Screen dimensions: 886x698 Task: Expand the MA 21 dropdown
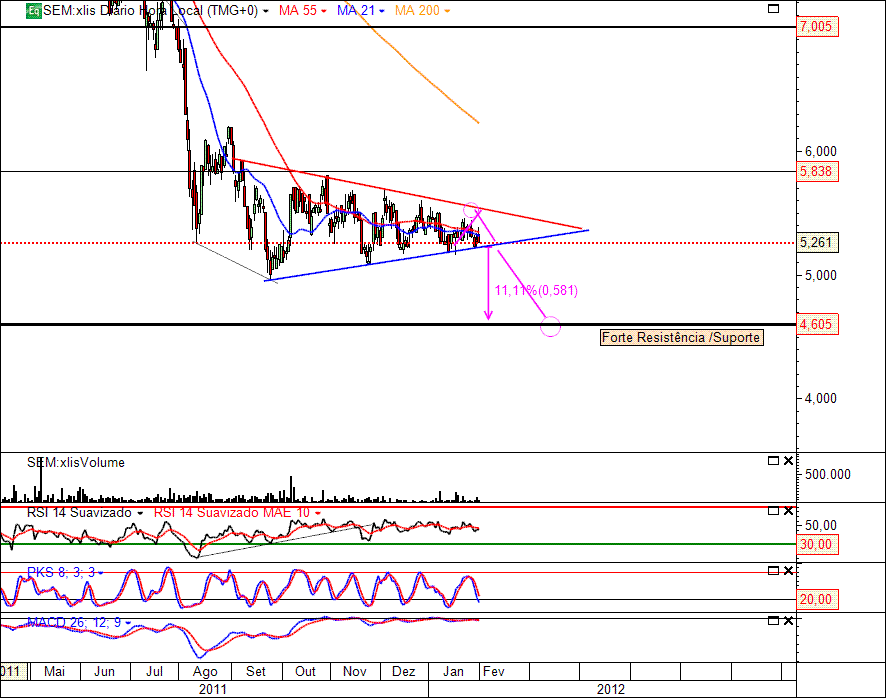point(383,10)
